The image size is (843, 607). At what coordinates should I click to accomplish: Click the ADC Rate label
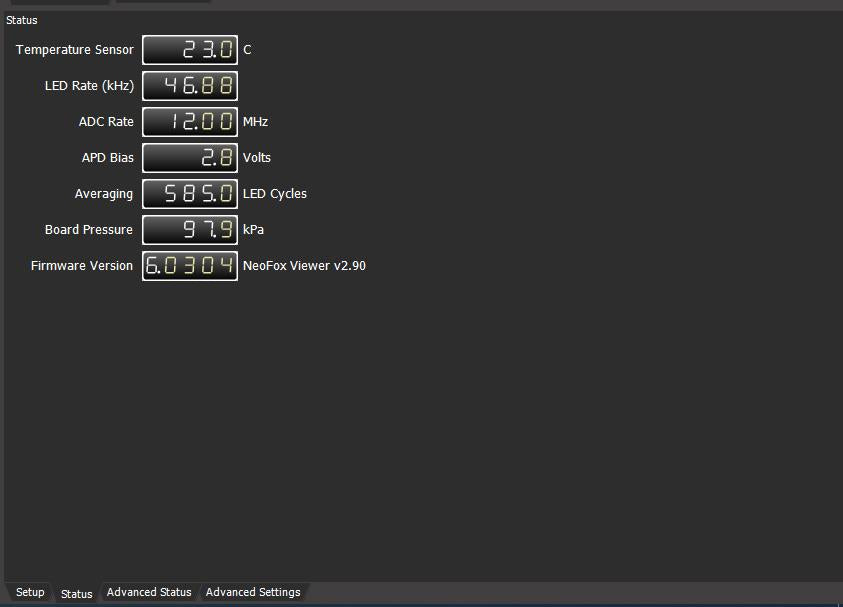106,122
